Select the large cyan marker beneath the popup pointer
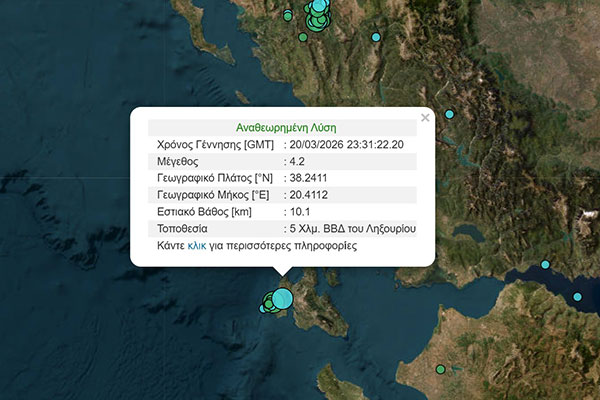This screenshot has height=400, width=600. click(283, 298)
